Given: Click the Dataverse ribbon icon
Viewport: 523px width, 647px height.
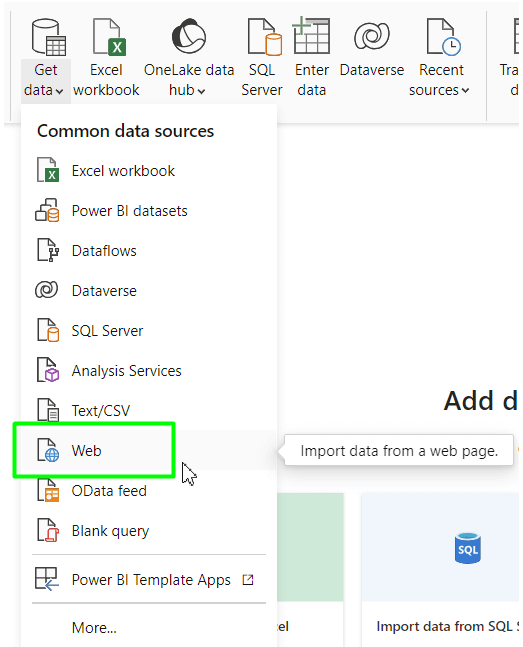Looking at the screenshot, I should tap(372, 35).
